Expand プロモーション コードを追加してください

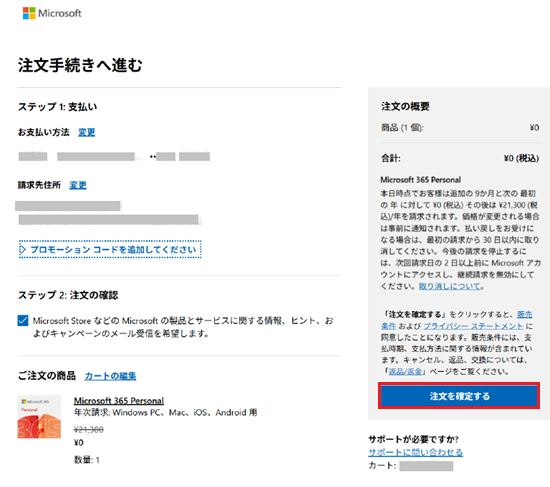click(110, 249)
